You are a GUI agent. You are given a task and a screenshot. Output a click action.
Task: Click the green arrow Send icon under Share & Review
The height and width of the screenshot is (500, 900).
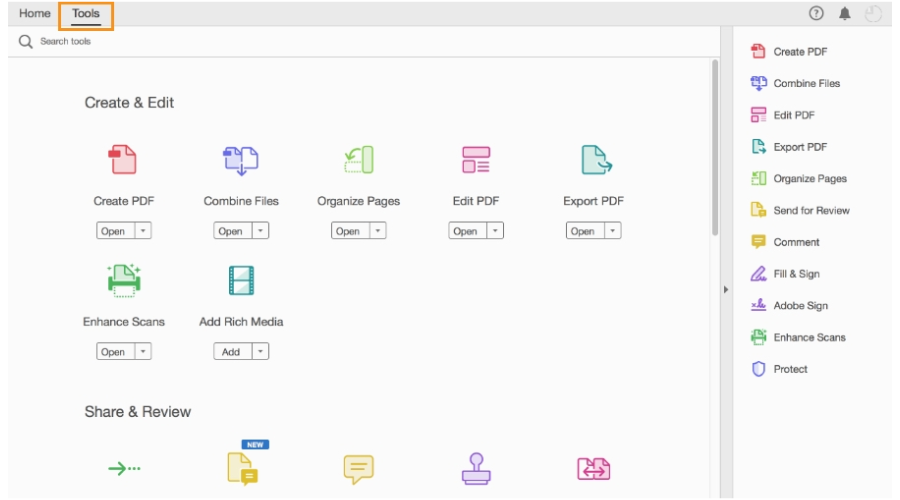coord(124,468)
